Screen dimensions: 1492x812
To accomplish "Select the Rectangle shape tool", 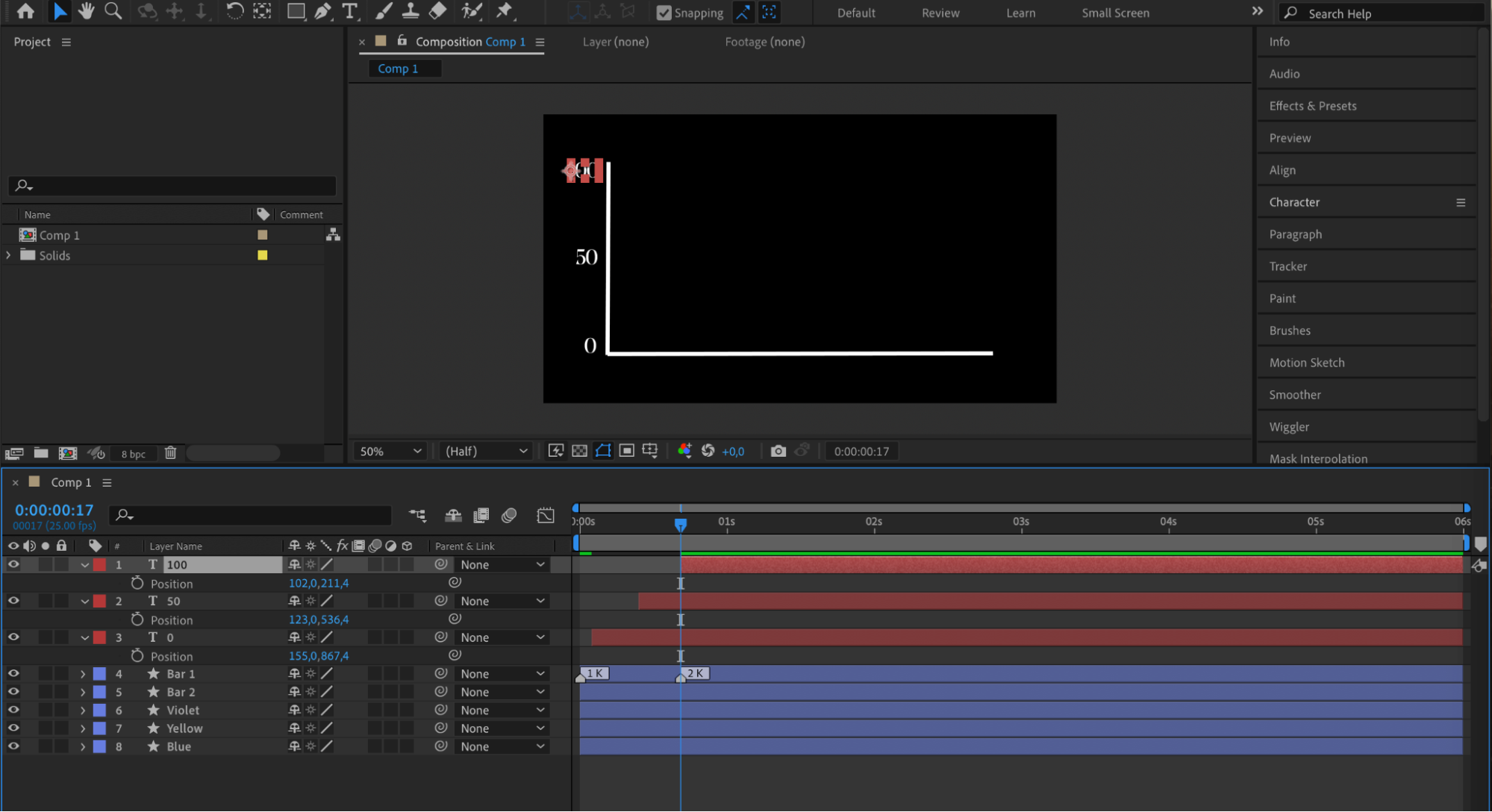I will 296,11.
